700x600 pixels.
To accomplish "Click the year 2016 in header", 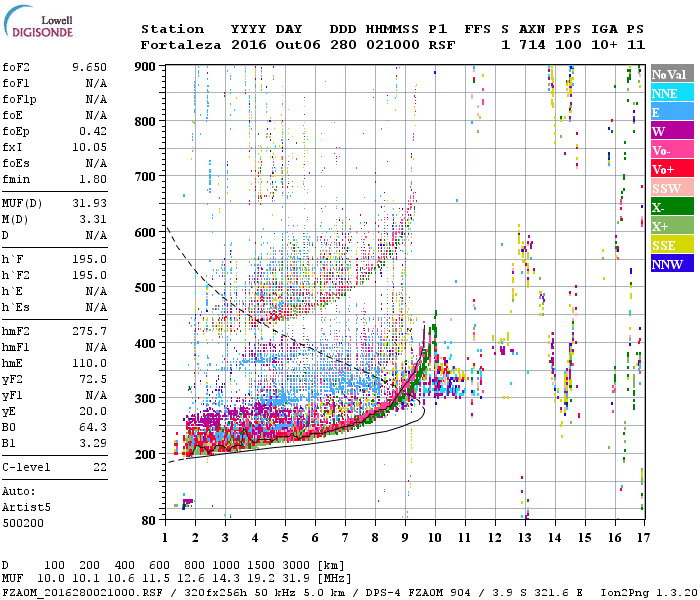I will click(x=249, y=45).
